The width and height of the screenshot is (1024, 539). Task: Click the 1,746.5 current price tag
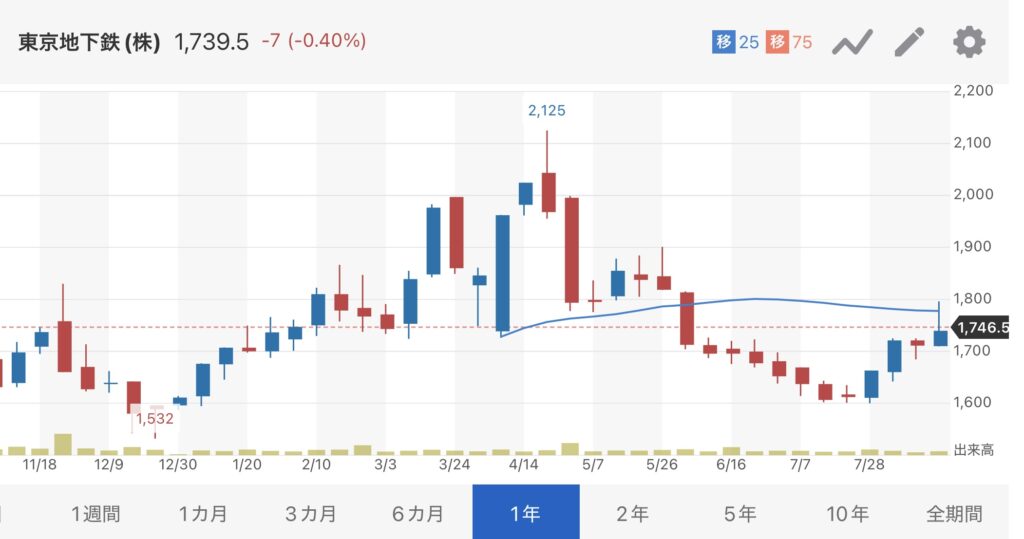pyautogui.click(x=982, y=327)
